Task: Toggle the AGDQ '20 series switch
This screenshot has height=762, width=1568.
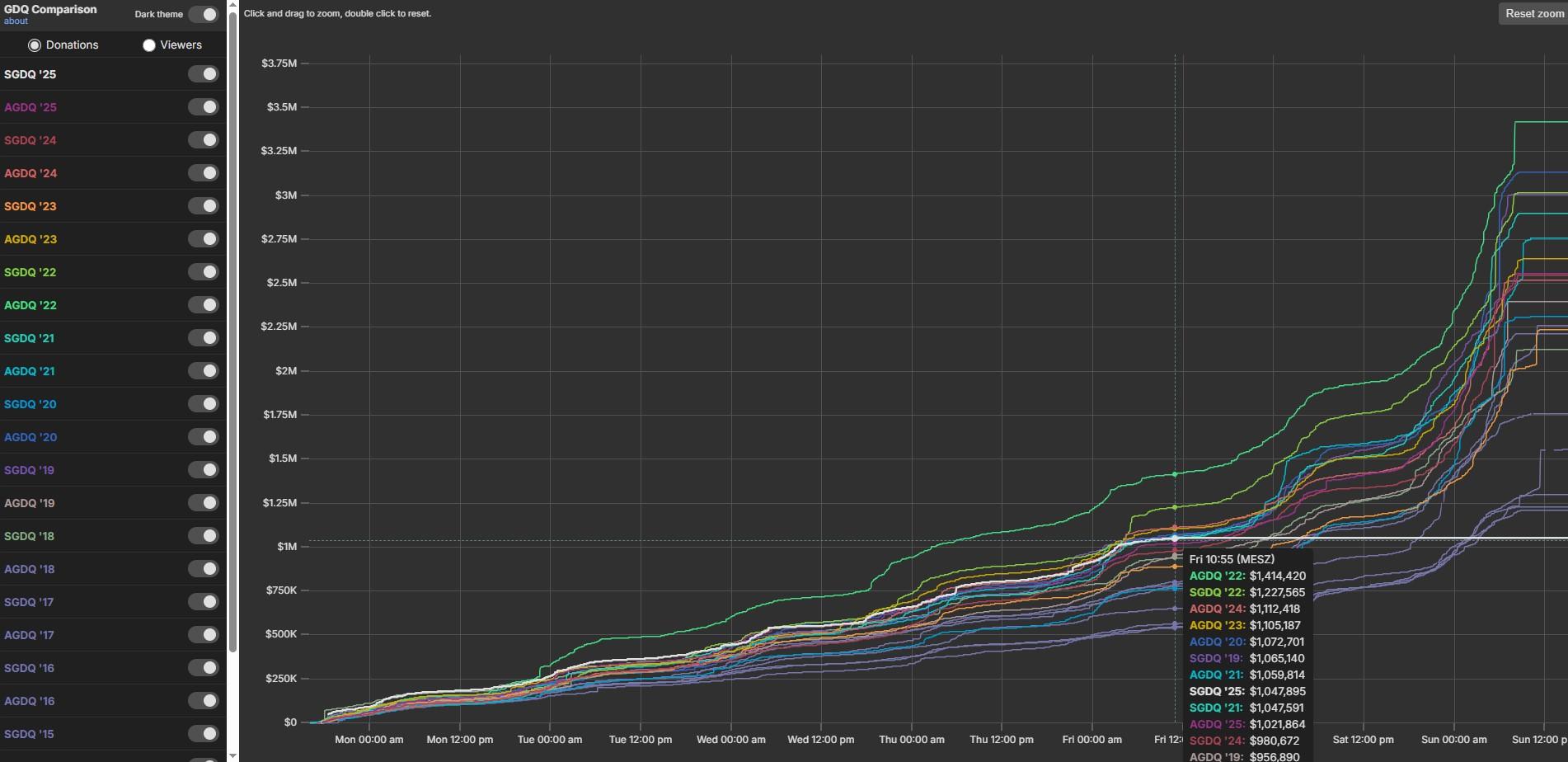Action: pyautogui.click(x=203, y=437)
